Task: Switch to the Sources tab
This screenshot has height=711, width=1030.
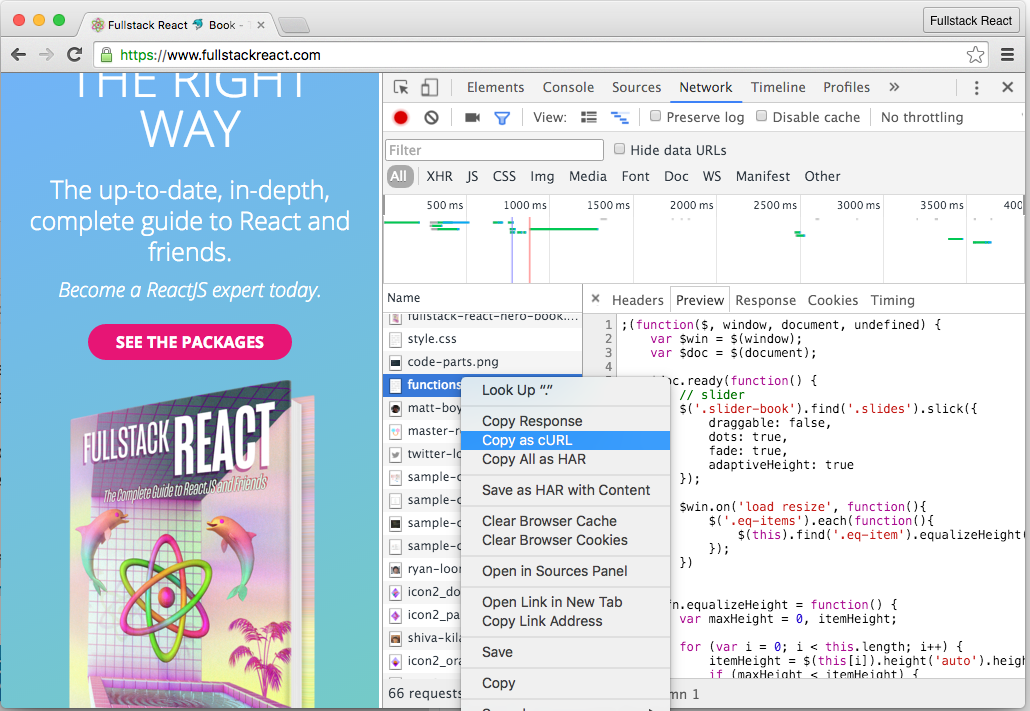Action: [x=637, y=87]
